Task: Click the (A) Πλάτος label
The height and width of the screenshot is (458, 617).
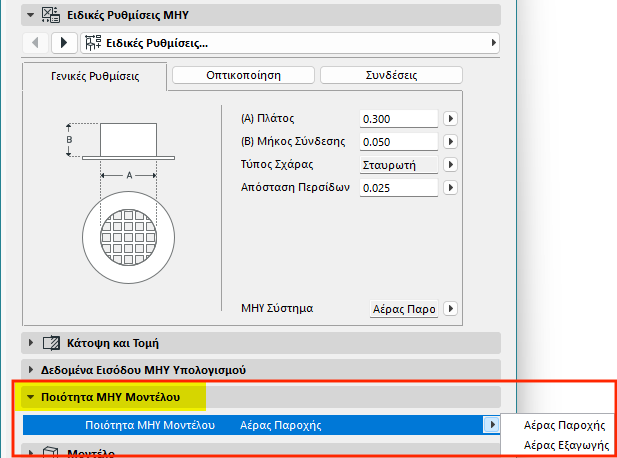Action: 268,118
